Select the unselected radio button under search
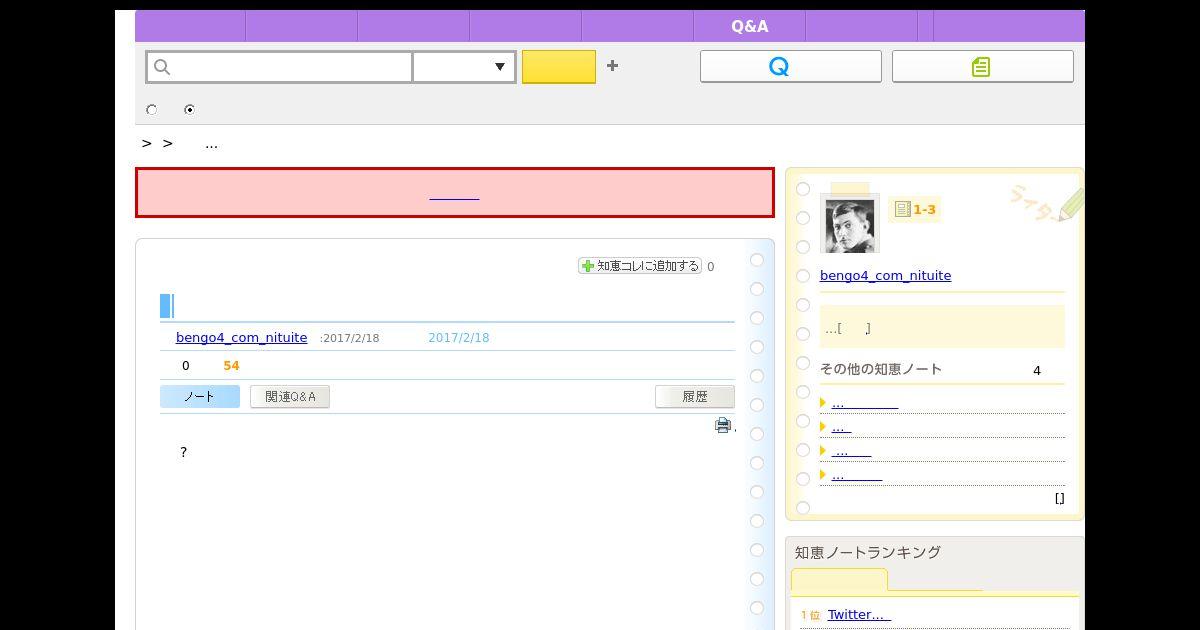Image resolution: width=1200 pixels, height=630 pixels. coord(152,110)
